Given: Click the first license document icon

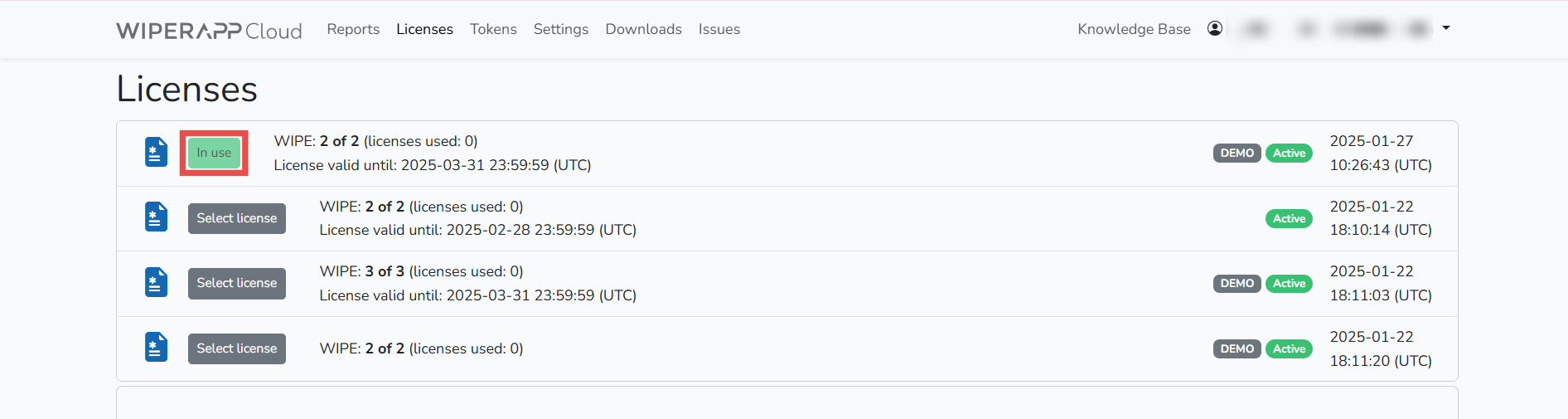Looking at the screenshot, I should [x=156, y=153].
